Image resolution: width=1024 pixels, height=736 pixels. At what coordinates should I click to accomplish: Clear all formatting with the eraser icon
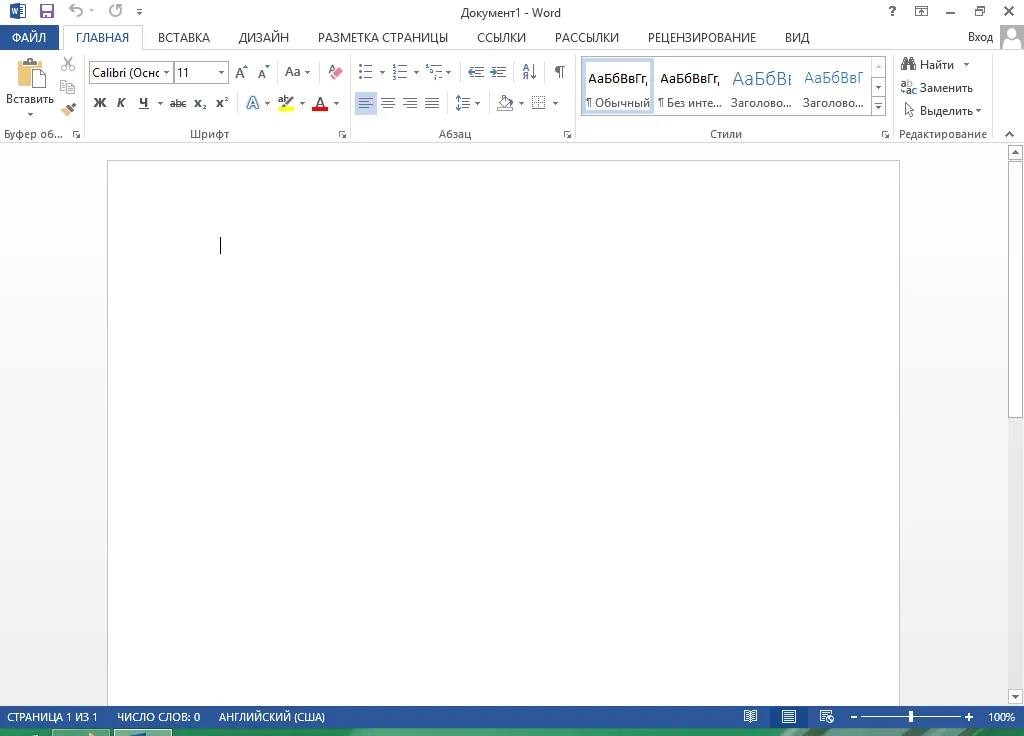pyautogui.click(x=335, y=72)
